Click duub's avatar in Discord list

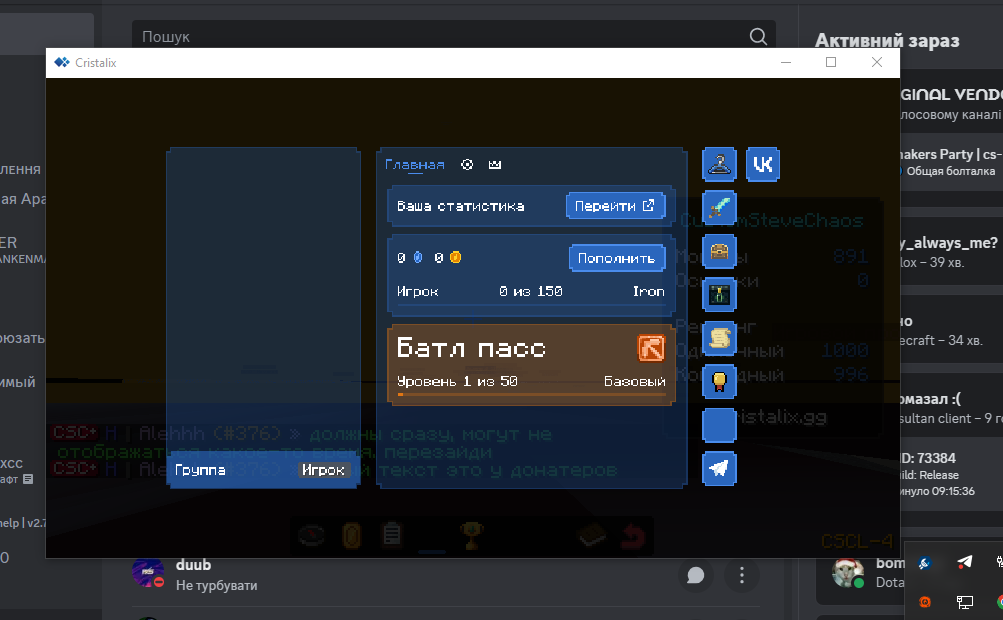pos(148,571)
